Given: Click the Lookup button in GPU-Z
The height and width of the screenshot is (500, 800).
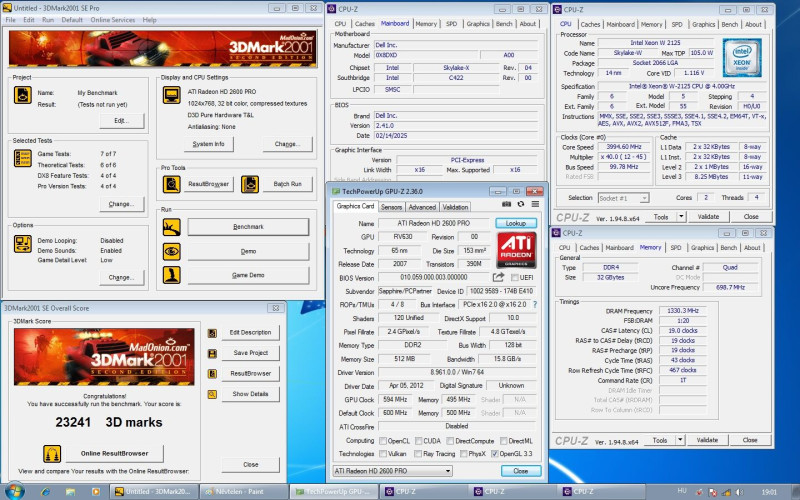Looking at the screenshot, I should click(x=516, y=224).
